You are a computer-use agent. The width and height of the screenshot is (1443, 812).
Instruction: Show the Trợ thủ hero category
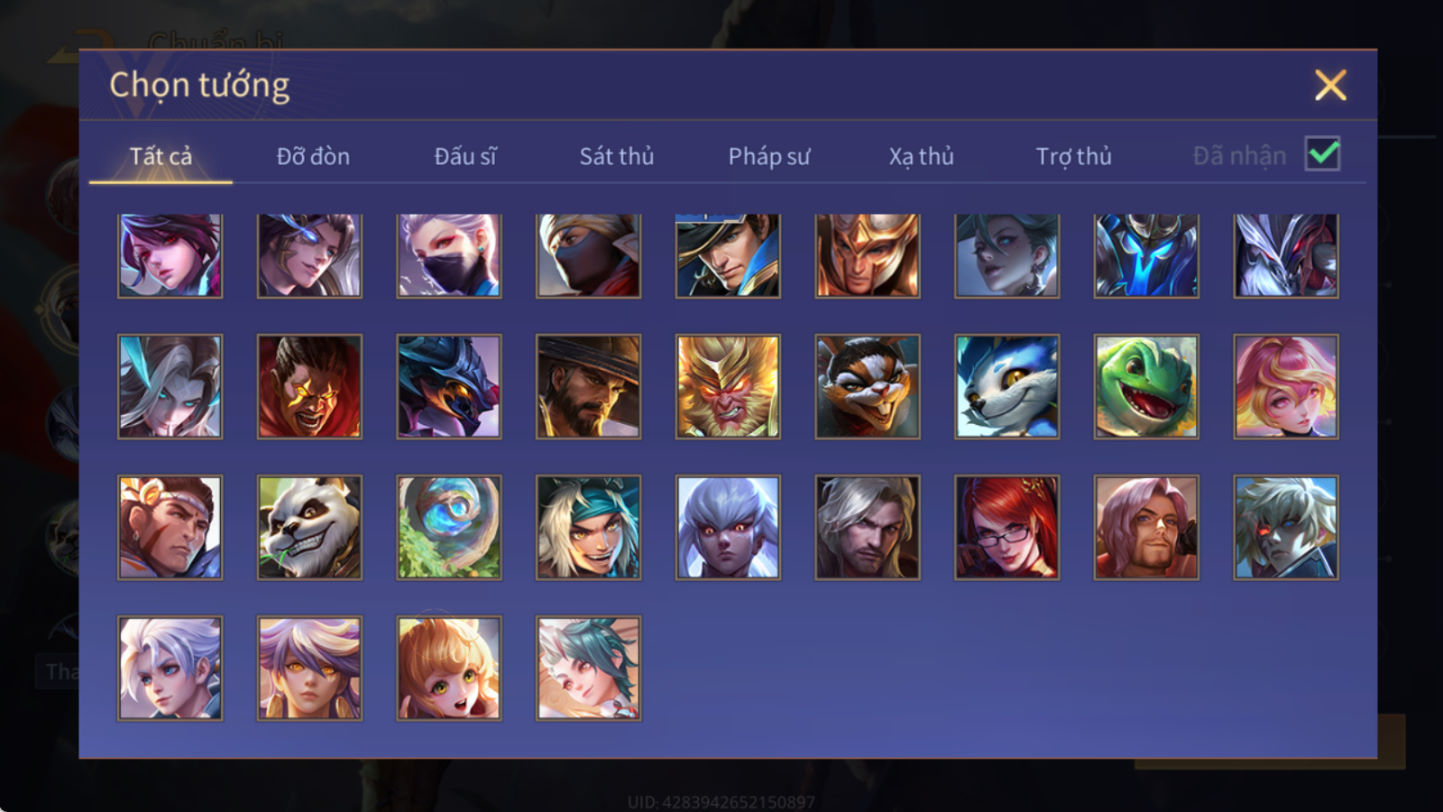coord(1074,156)
